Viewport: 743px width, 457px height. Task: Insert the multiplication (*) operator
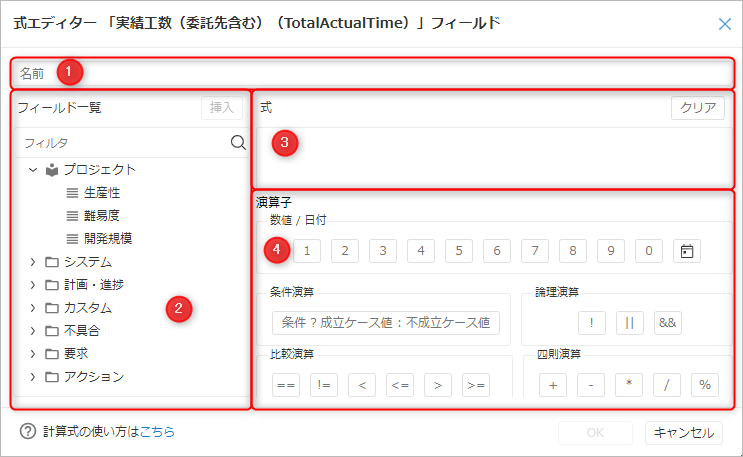(x=629, y=386)
